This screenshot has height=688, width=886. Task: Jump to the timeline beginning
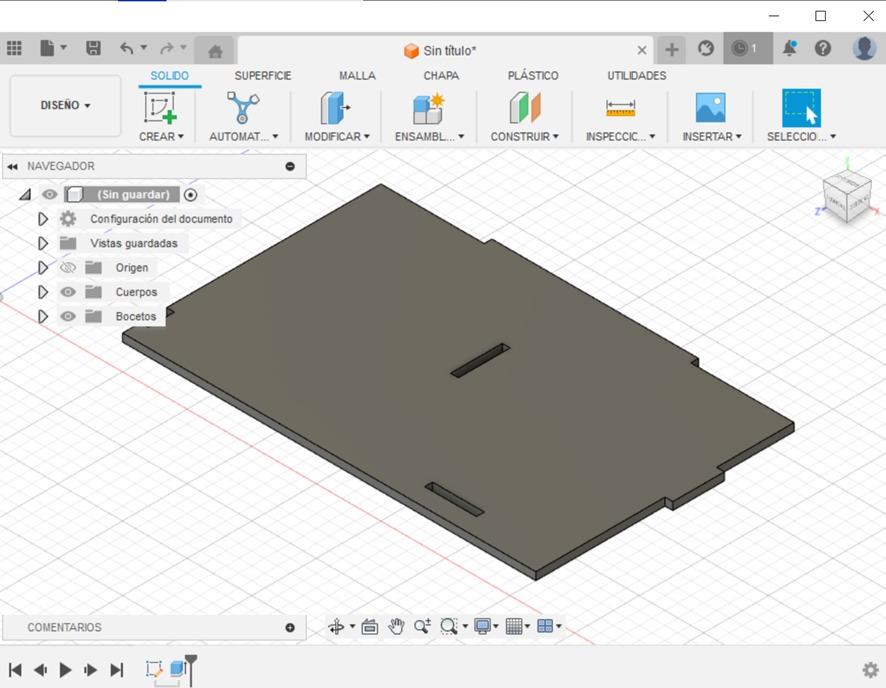pyautogui.click(x=15, y=670)
